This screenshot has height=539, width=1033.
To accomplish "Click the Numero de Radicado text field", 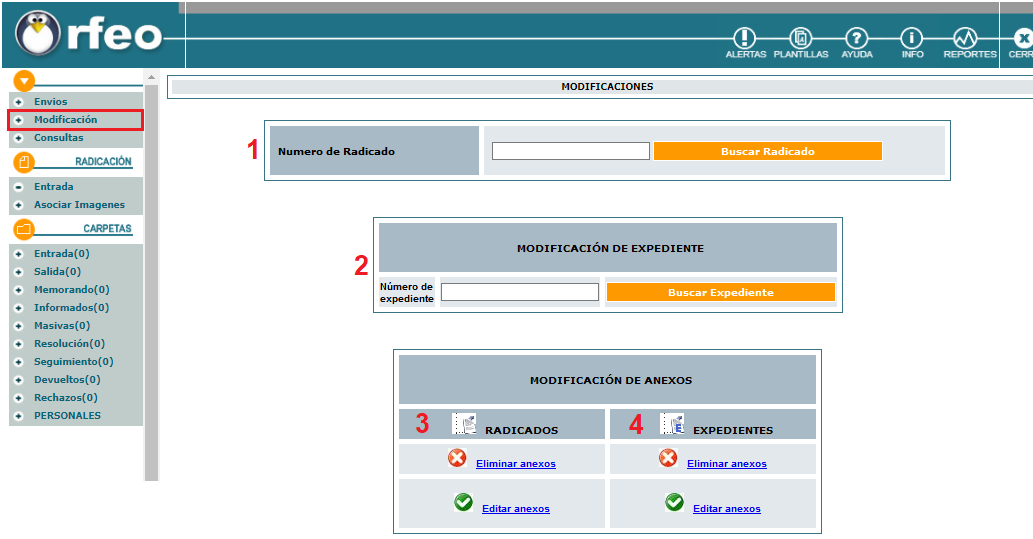I will click(x=570, y=151).
